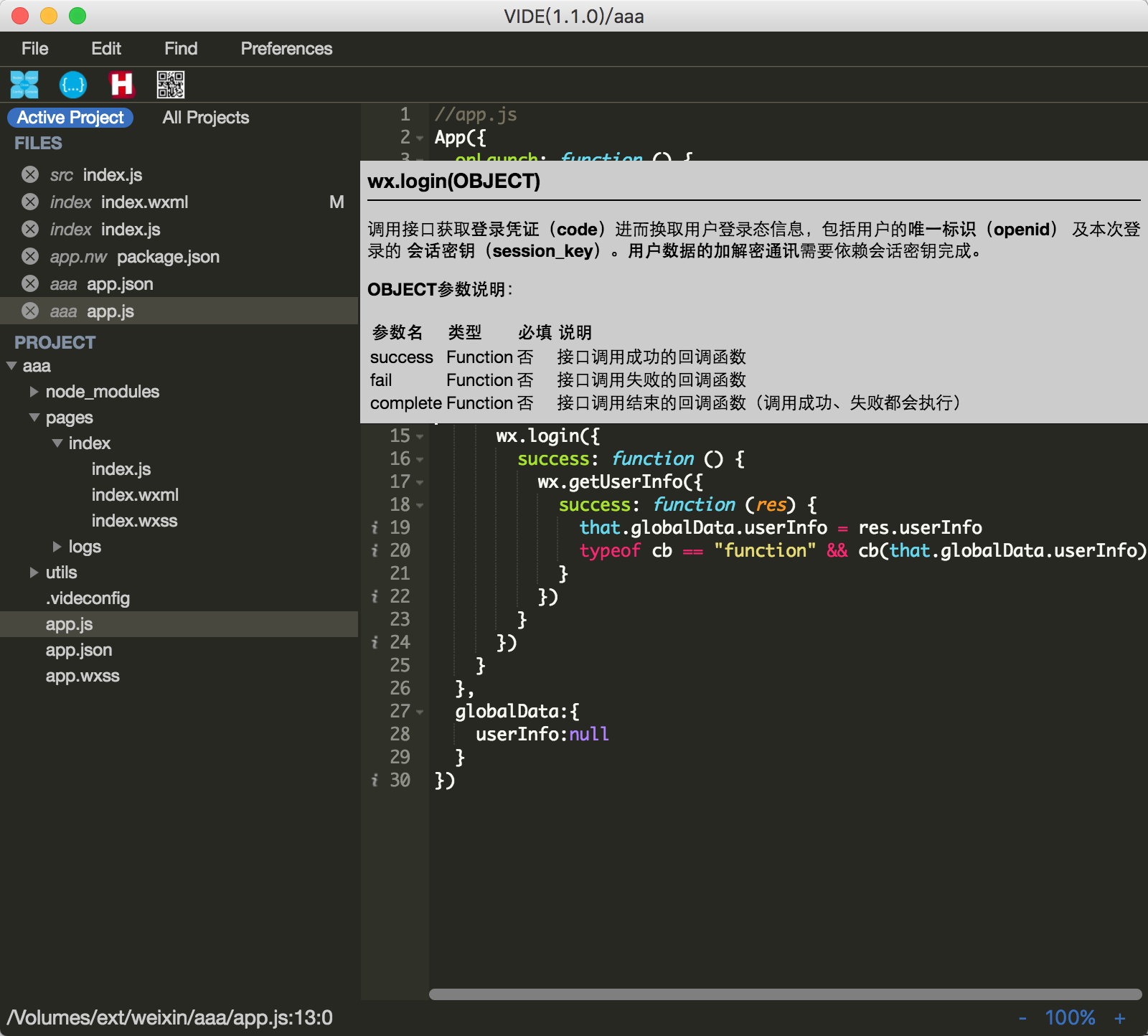Close the aaa app.json open file
The image size is (1148, 1036).
[x=30, y=283]
